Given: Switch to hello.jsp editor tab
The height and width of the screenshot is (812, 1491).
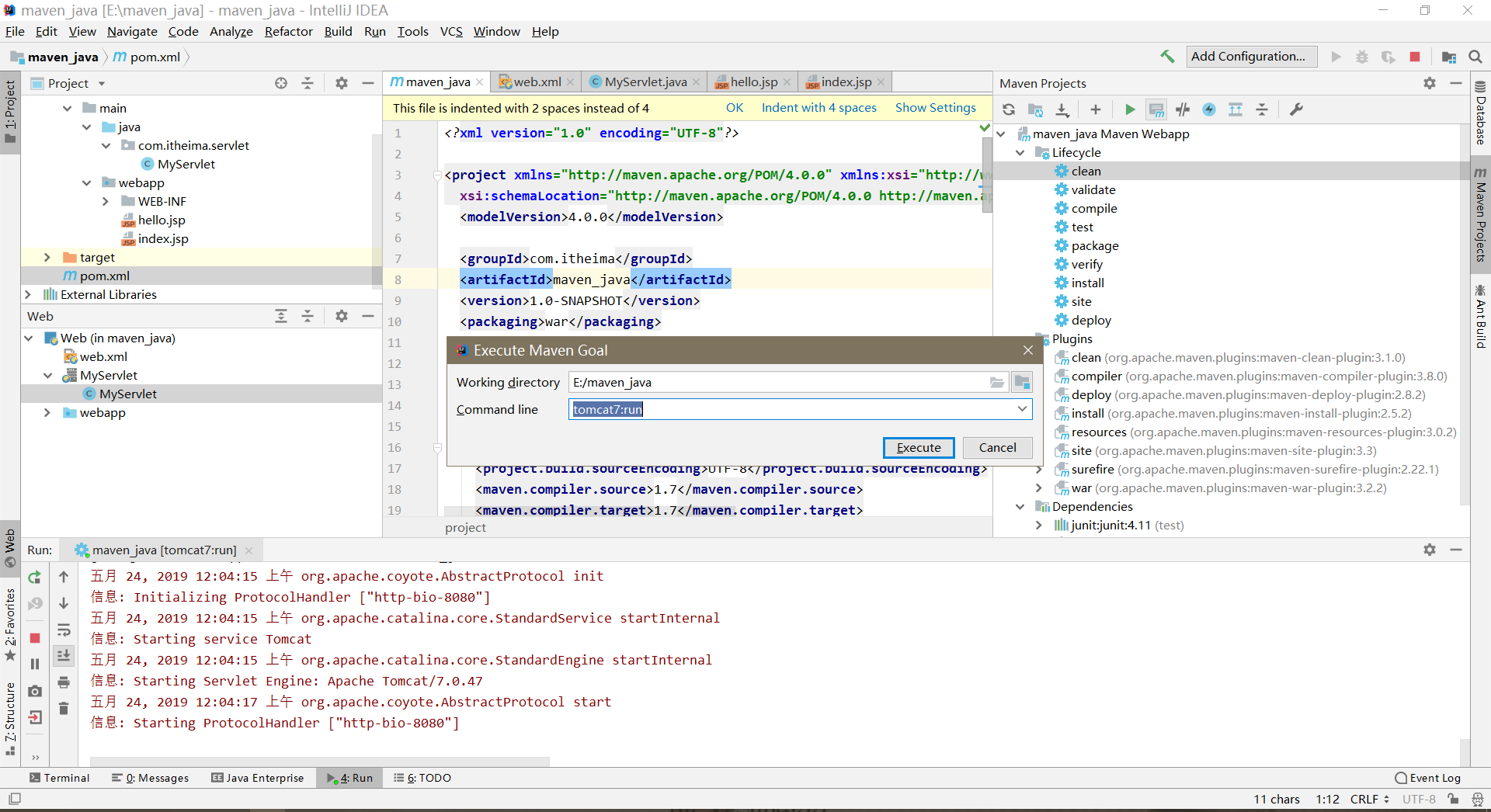Looking at the screenshot, I should (752, 82).
